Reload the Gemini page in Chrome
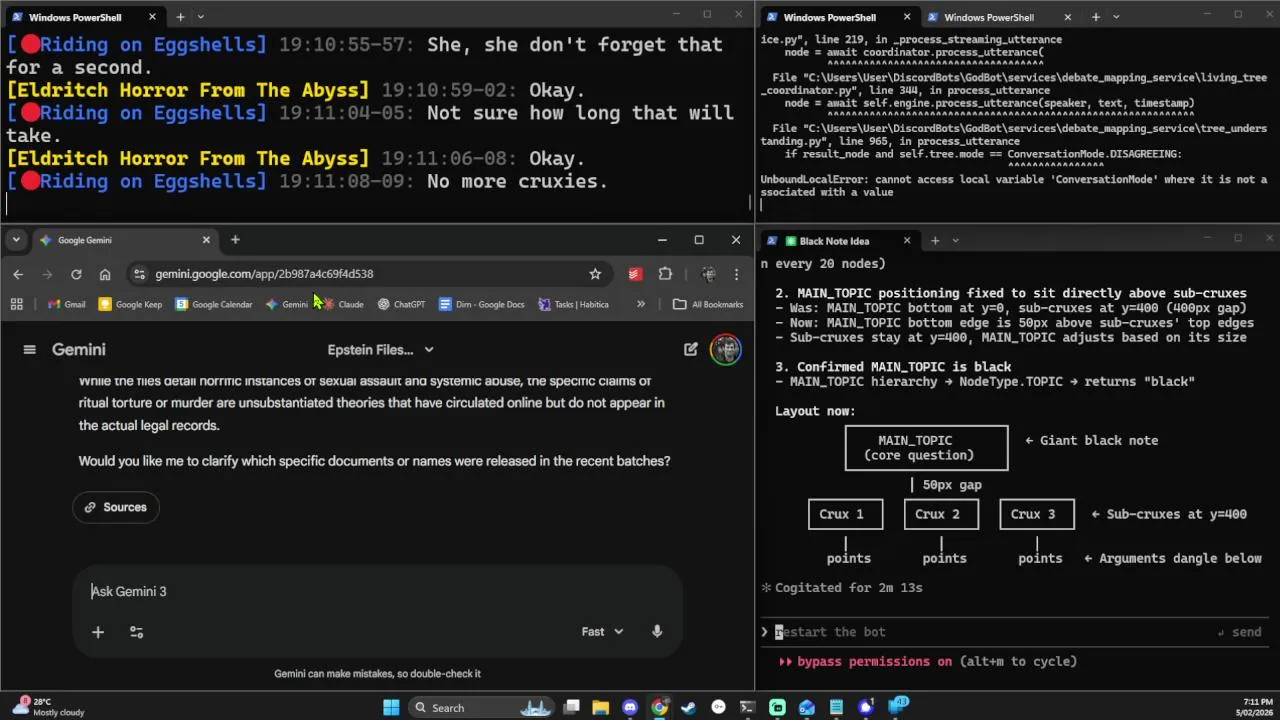The width and height of the screenshot is (1280, 720). tap(76, 274)
